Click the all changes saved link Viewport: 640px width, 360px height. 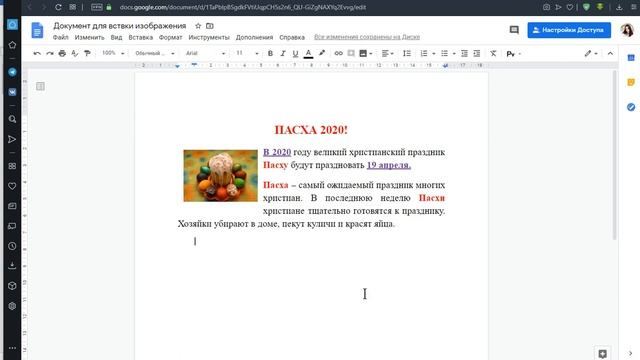[367, 37]
